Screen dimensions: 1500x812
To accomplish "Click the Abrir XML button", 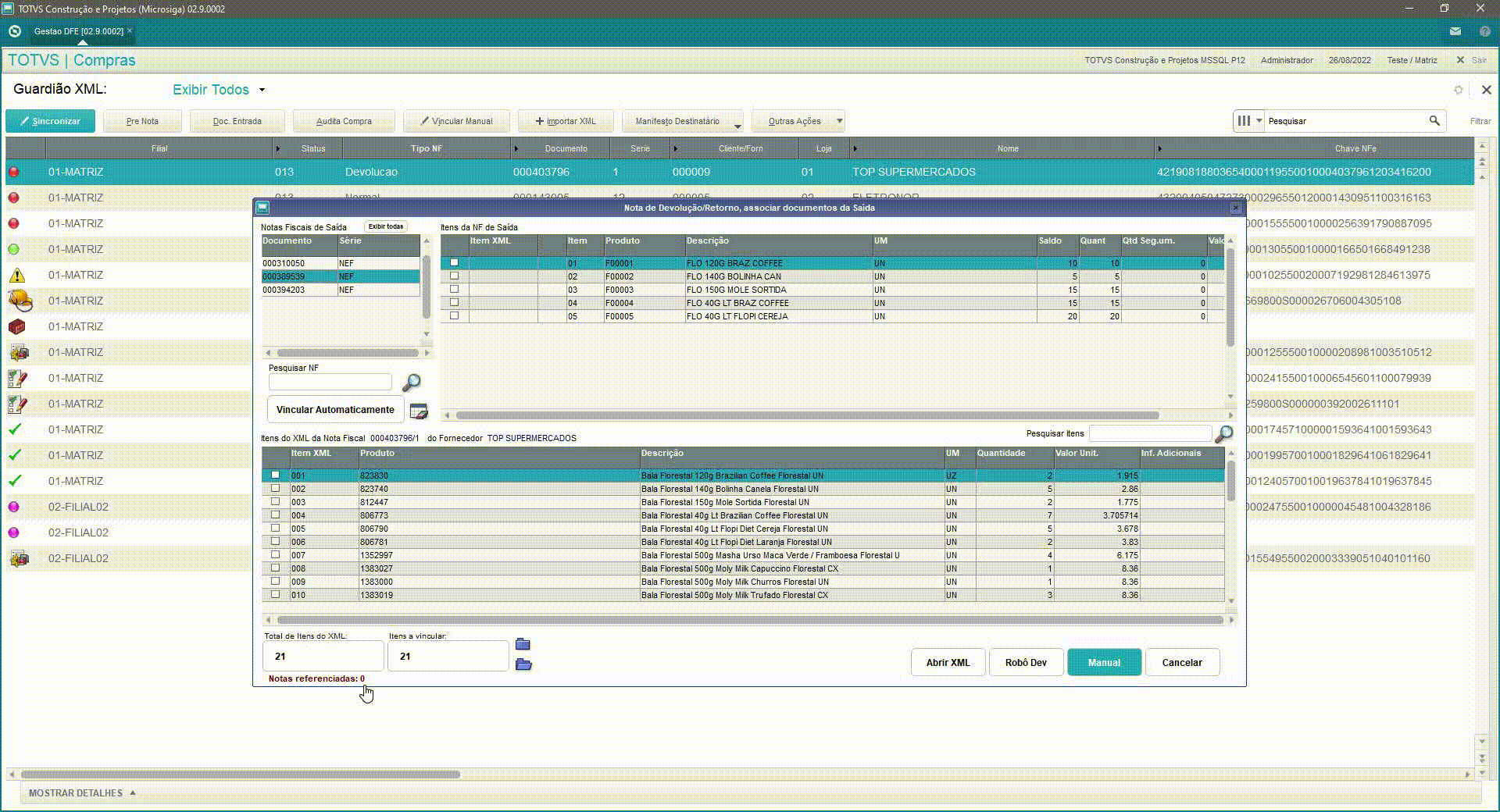I will point(948,662).
